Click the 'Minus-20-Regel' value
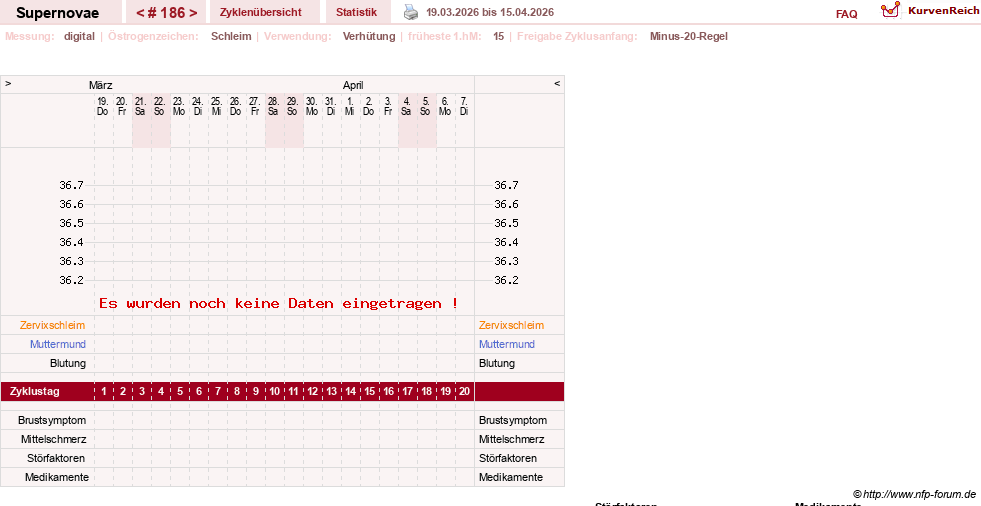 [x=688, y=36]
